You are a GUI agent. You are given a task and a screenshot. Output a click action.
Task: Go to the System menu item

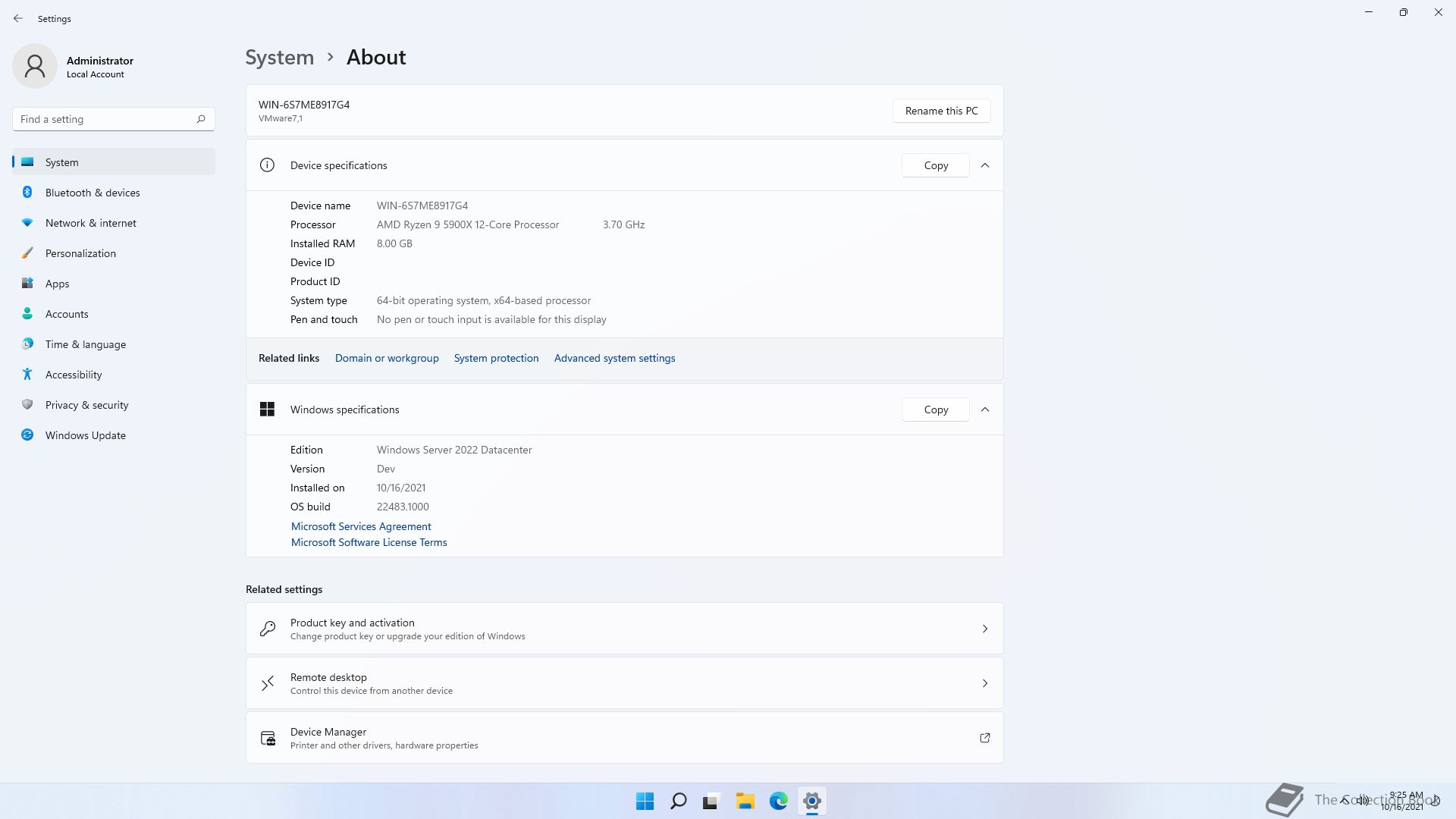coord(114,162)
